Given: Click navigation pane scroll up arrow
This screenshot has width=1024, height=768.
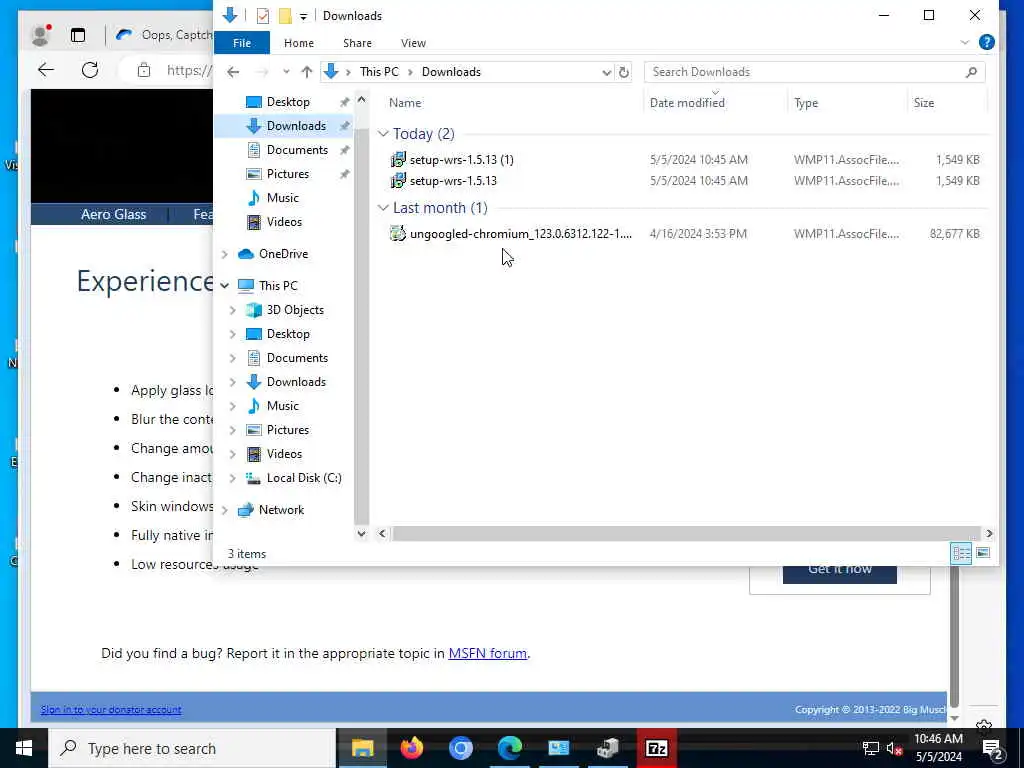Looking at the screenshot, I should point(361,100).
